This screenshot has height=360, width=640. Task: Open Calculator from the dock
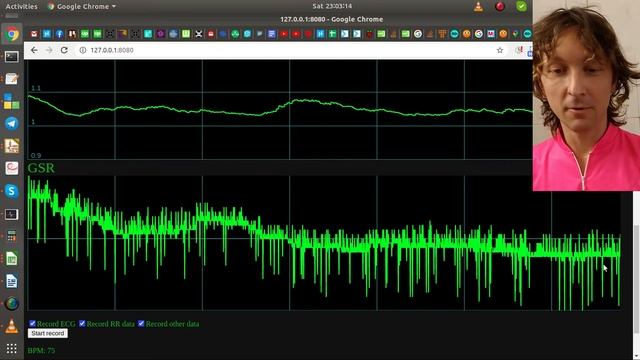[12, 236]
